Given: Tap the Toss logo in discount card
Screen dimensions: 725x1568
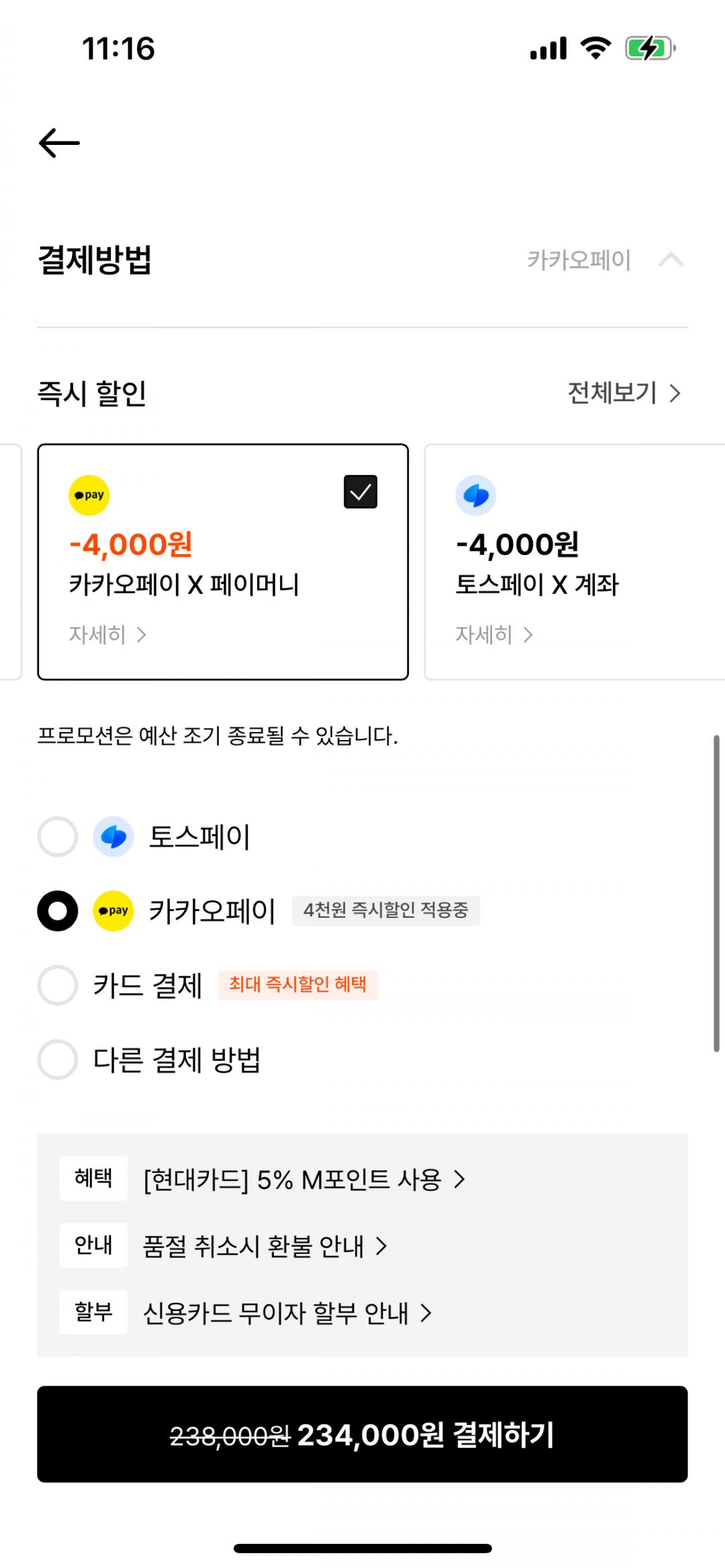Looking at the screenshot, I should point(476,495).
